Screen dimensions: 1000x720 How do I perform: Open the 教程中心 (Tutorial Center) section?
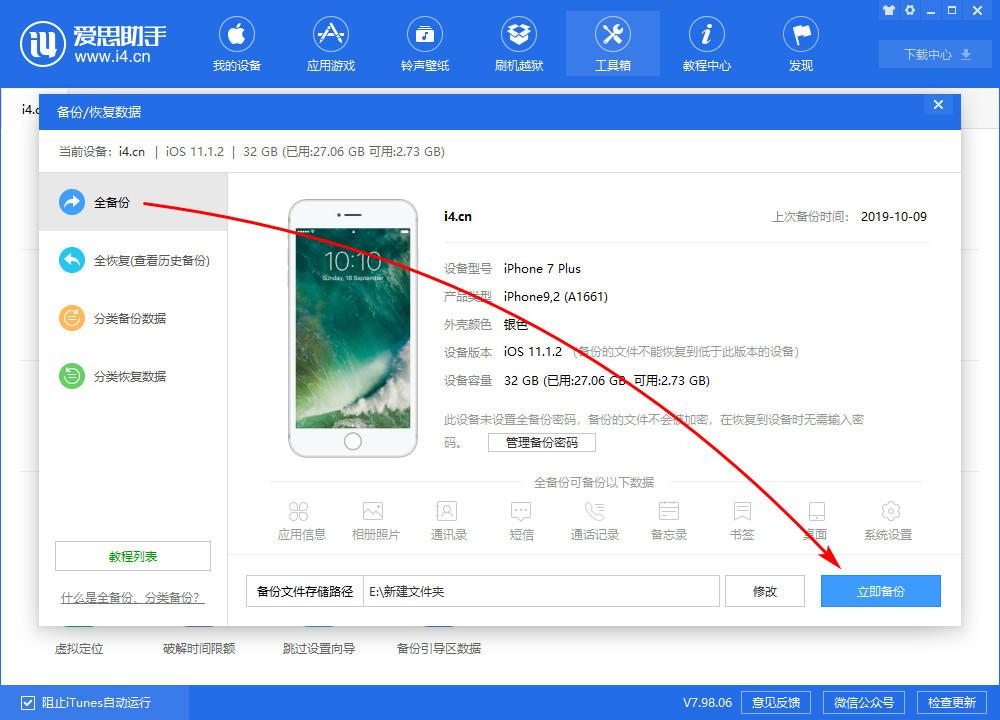[707, 43]
